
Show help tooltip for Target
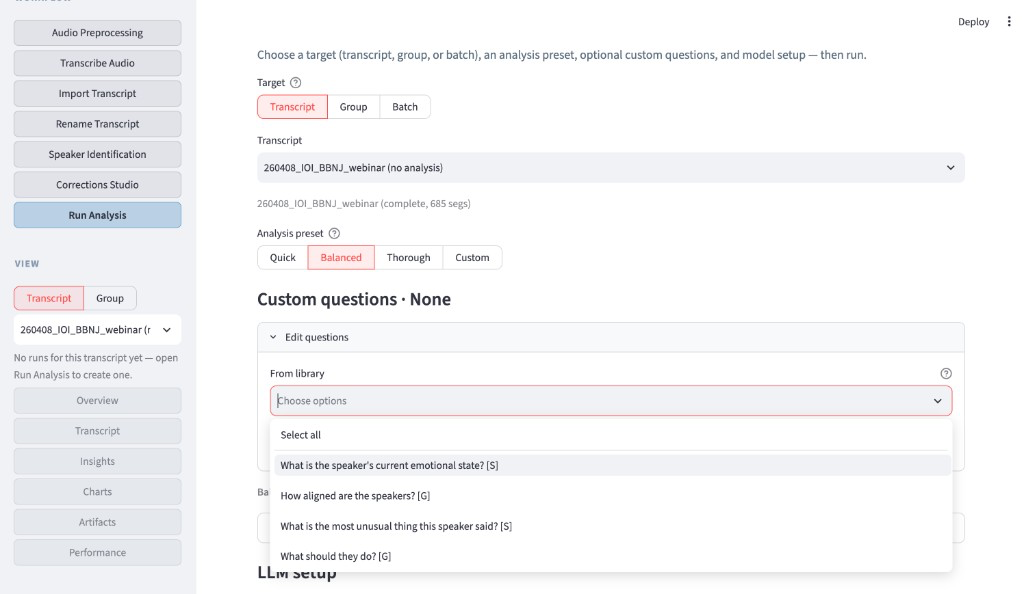(295, 82)
